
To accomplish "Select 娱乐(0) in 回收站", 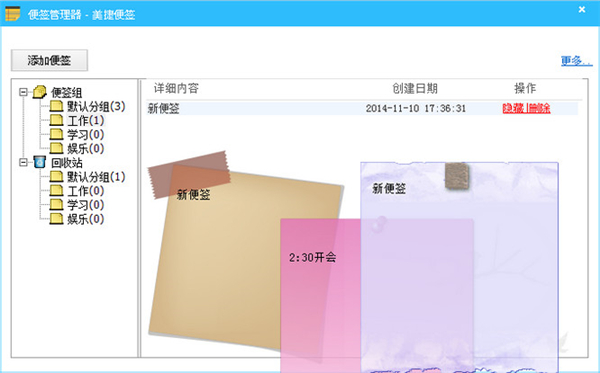I will (x=86, y=219).
